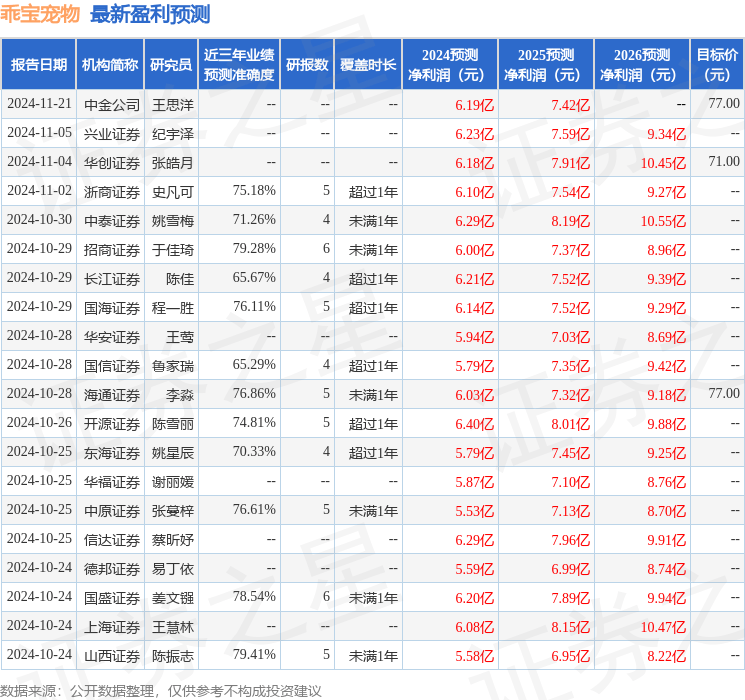The height and width of the screenshot is (700, 745).
Task: Select the 华福证券 institution cell
Action: [x=112, y=482]
